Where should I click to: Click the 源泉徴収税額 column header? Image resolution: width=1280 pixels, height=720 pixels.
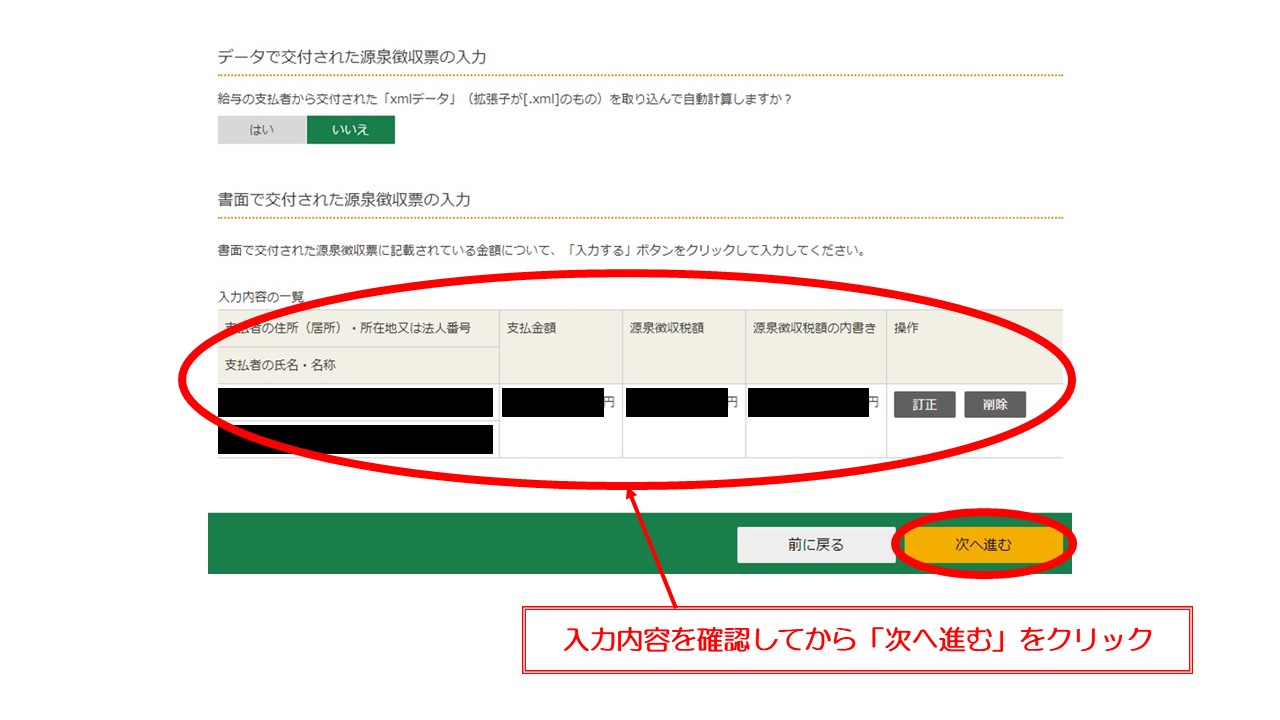pyautogui.click(x=684, y=347)
